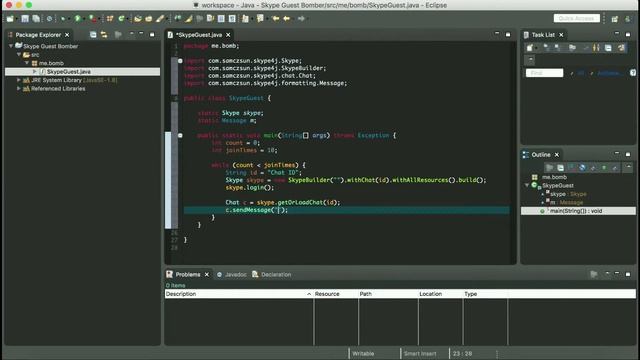Click the Quick Access search field
This screenshot has height=360, width=640.
577,18
